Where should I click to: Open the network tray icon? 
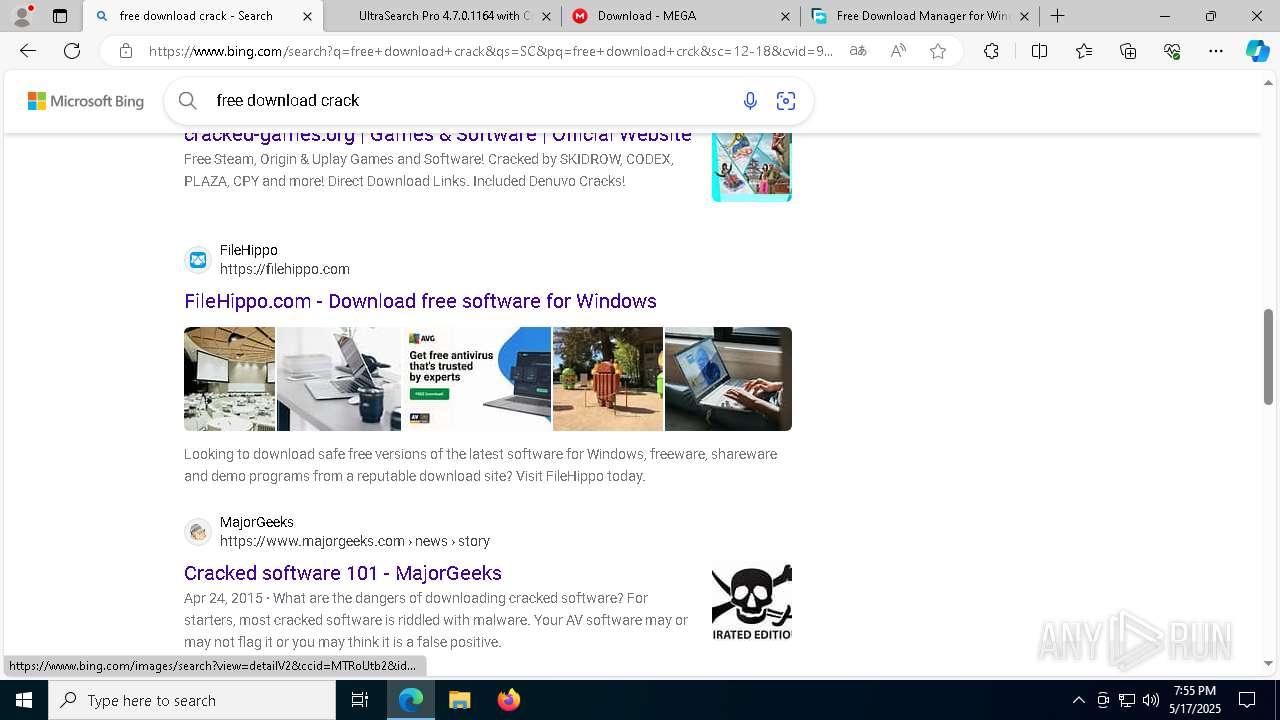(1127, 700)
